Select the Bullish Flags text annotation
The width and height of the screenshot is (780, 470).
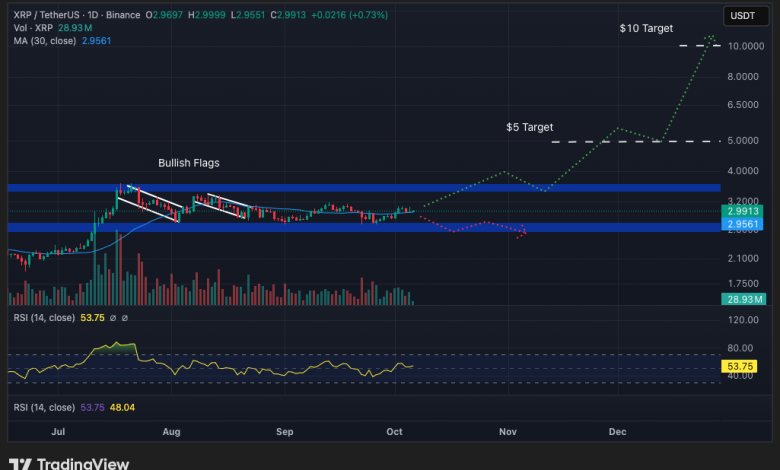[188, 162]
